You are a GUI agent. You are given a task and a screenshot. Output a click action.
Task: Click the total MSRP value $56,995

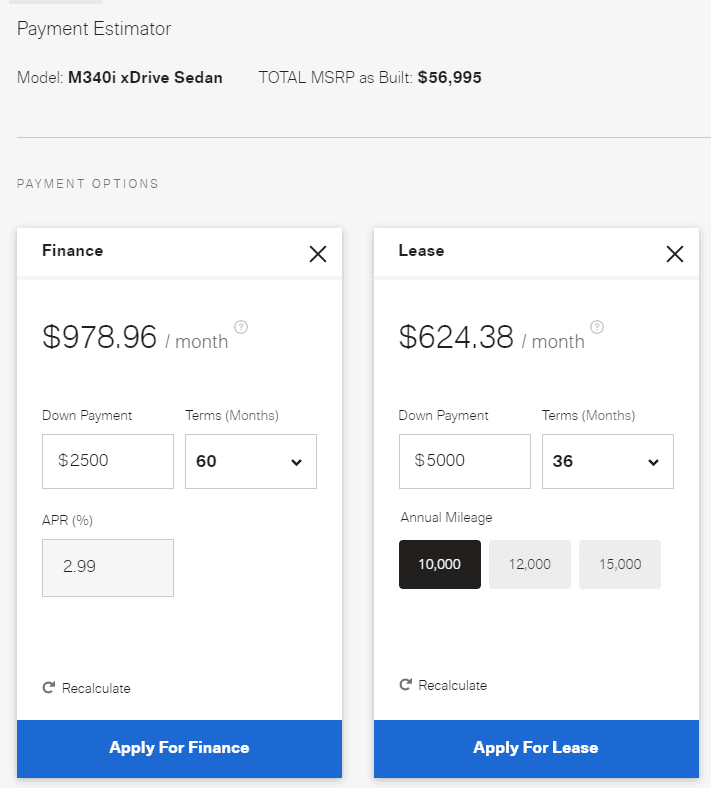coord(450,77)
